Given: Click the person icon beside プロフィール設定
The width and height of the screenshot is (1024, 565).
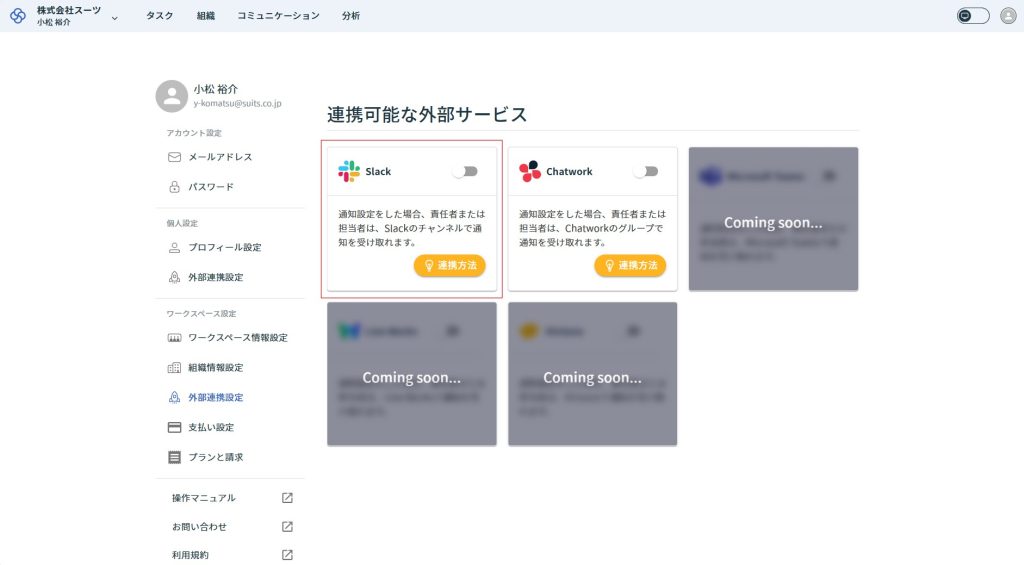Looking at the screenshot, I should click(174, 248).
